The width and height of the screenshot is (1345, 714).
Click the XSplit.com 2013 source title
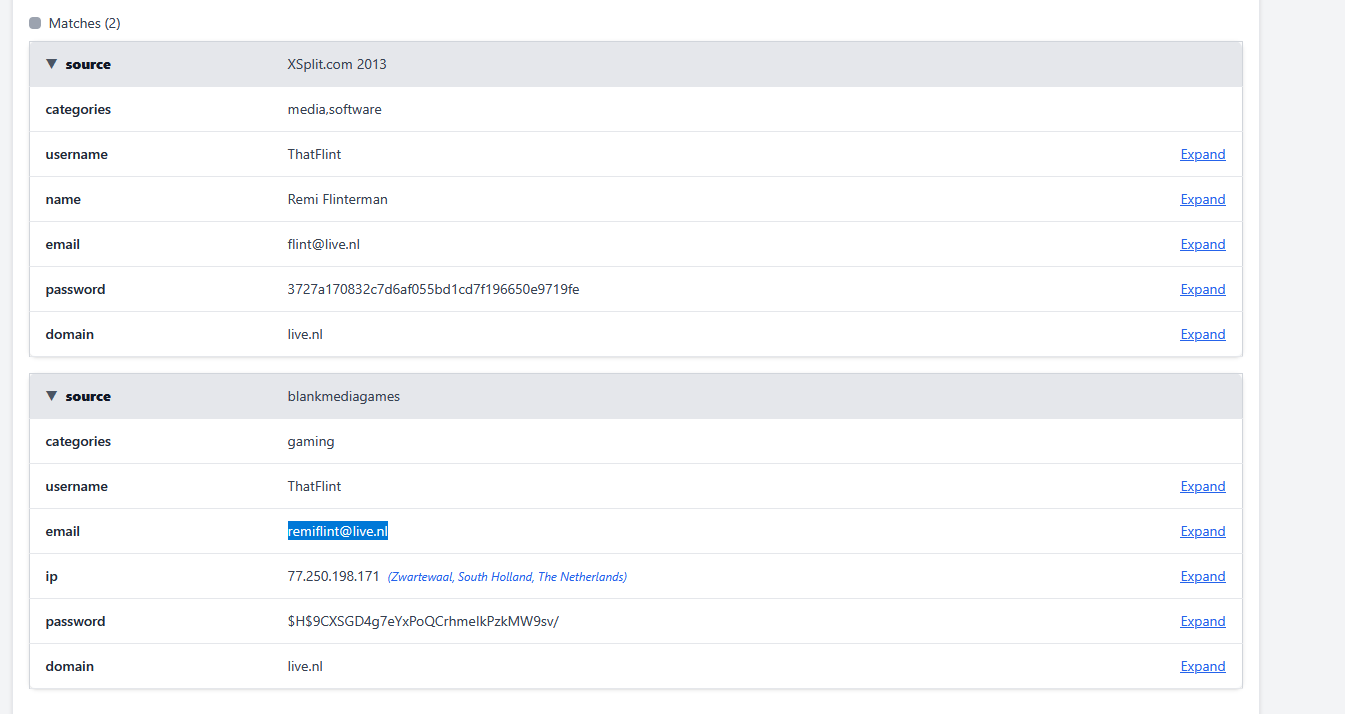pyautogui.click(x=337, y=64)
